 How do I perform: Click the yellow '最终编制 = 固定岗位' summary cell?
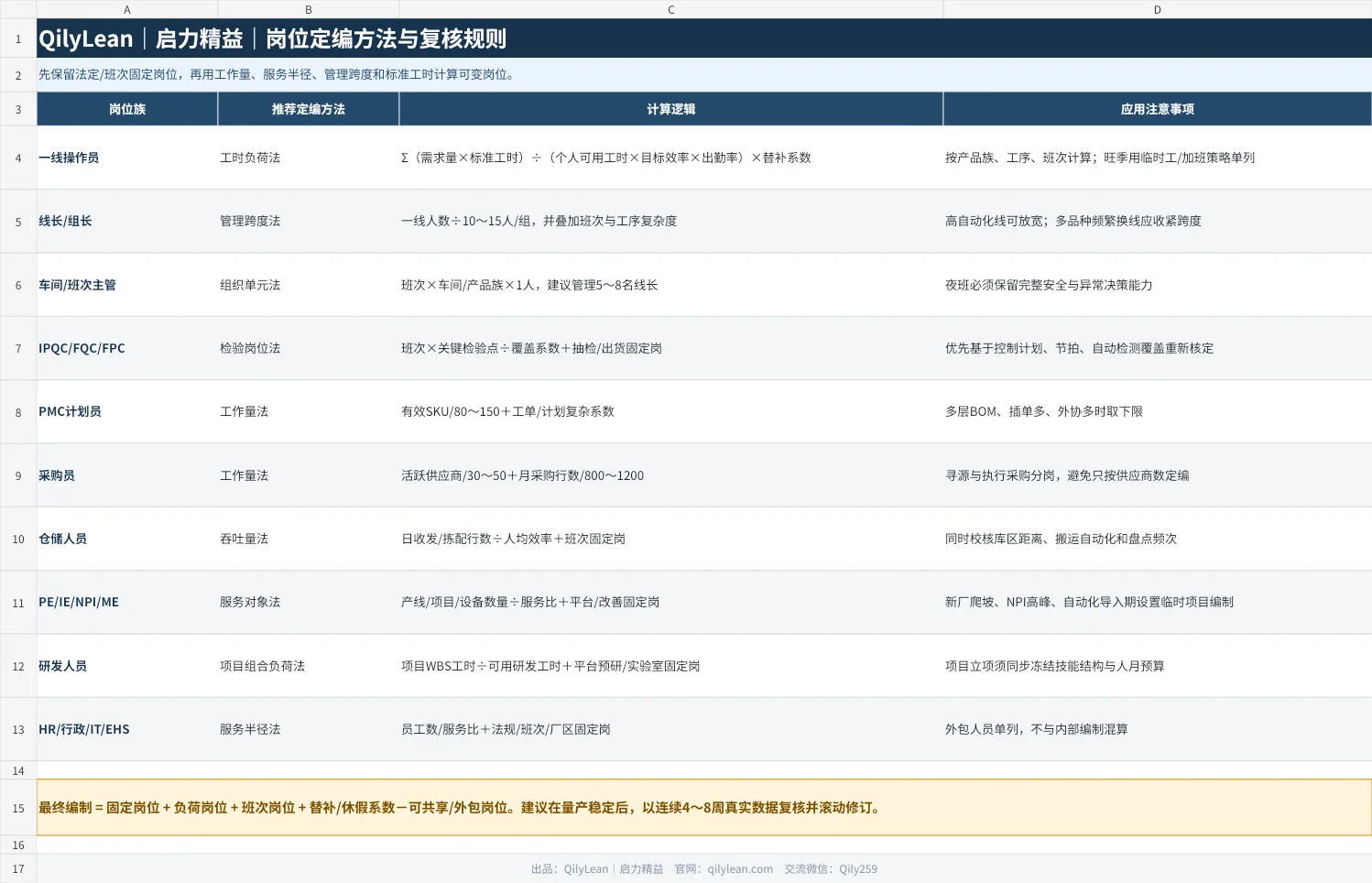pos(704,808)
